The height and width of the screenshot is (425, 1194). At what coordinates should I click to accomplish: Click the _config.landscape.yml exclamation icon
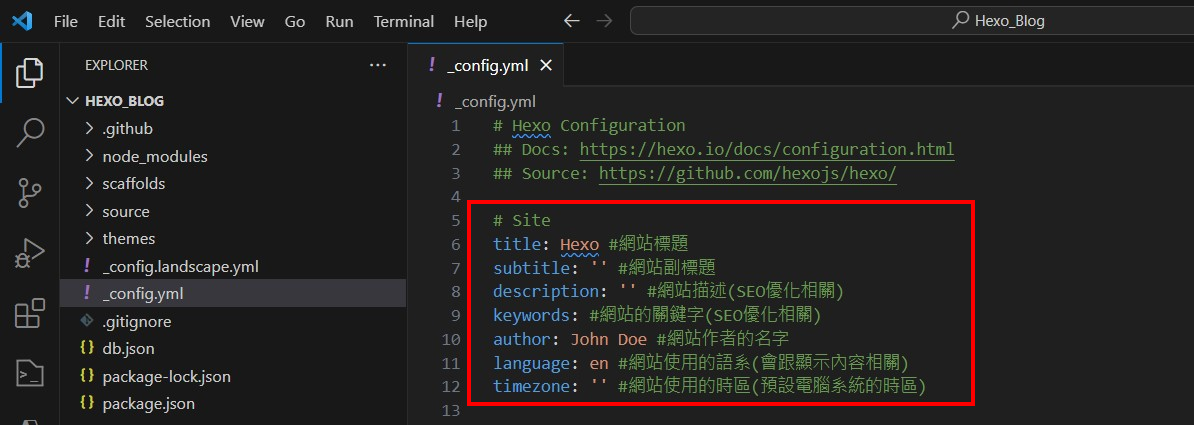coord(88,266)
